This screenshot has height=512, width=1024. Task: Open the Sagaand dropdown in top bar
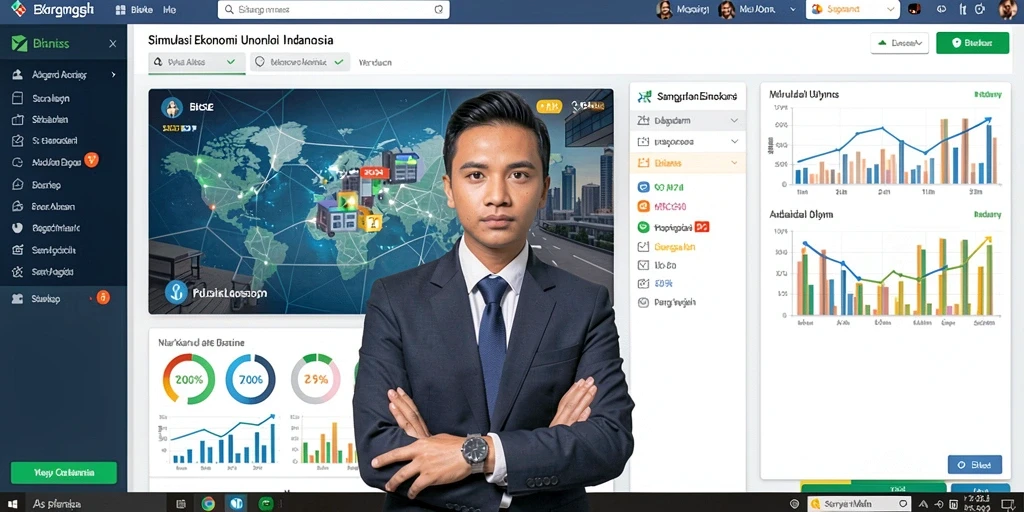pyautogui.click(x=853, y=9)
